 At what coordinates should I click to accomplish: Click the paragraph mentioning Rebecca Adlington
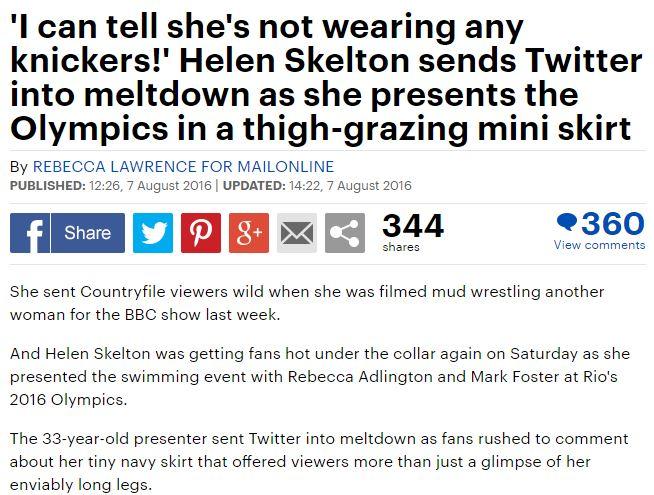322,377
